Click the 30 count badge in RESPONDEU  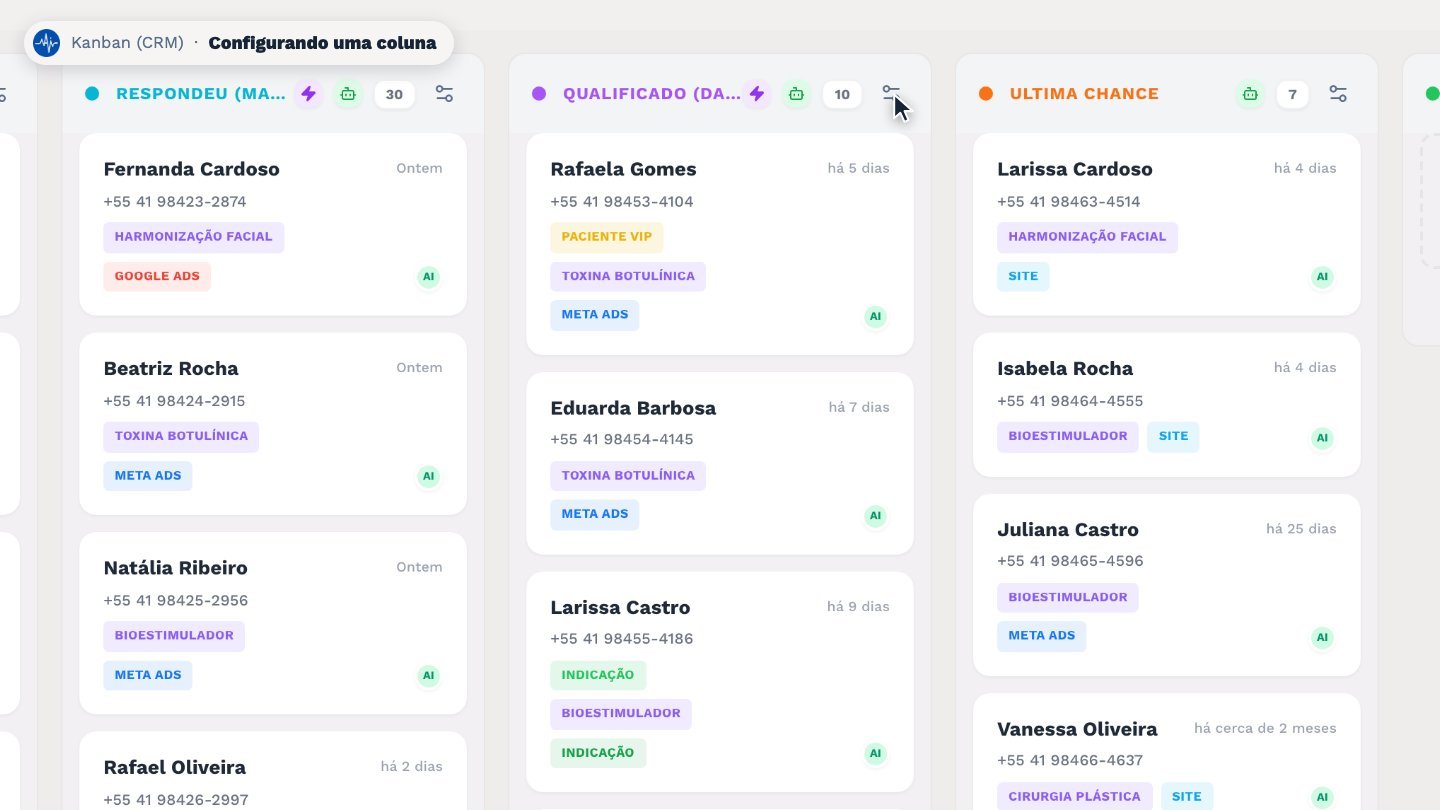coord(395,95)
